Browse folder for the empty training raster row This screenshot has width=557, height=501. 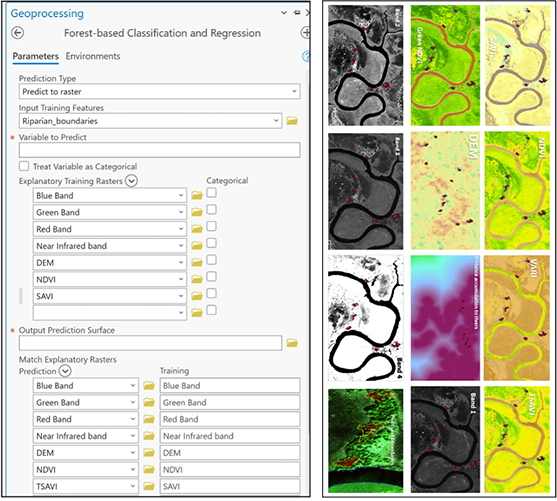point(197,313)
